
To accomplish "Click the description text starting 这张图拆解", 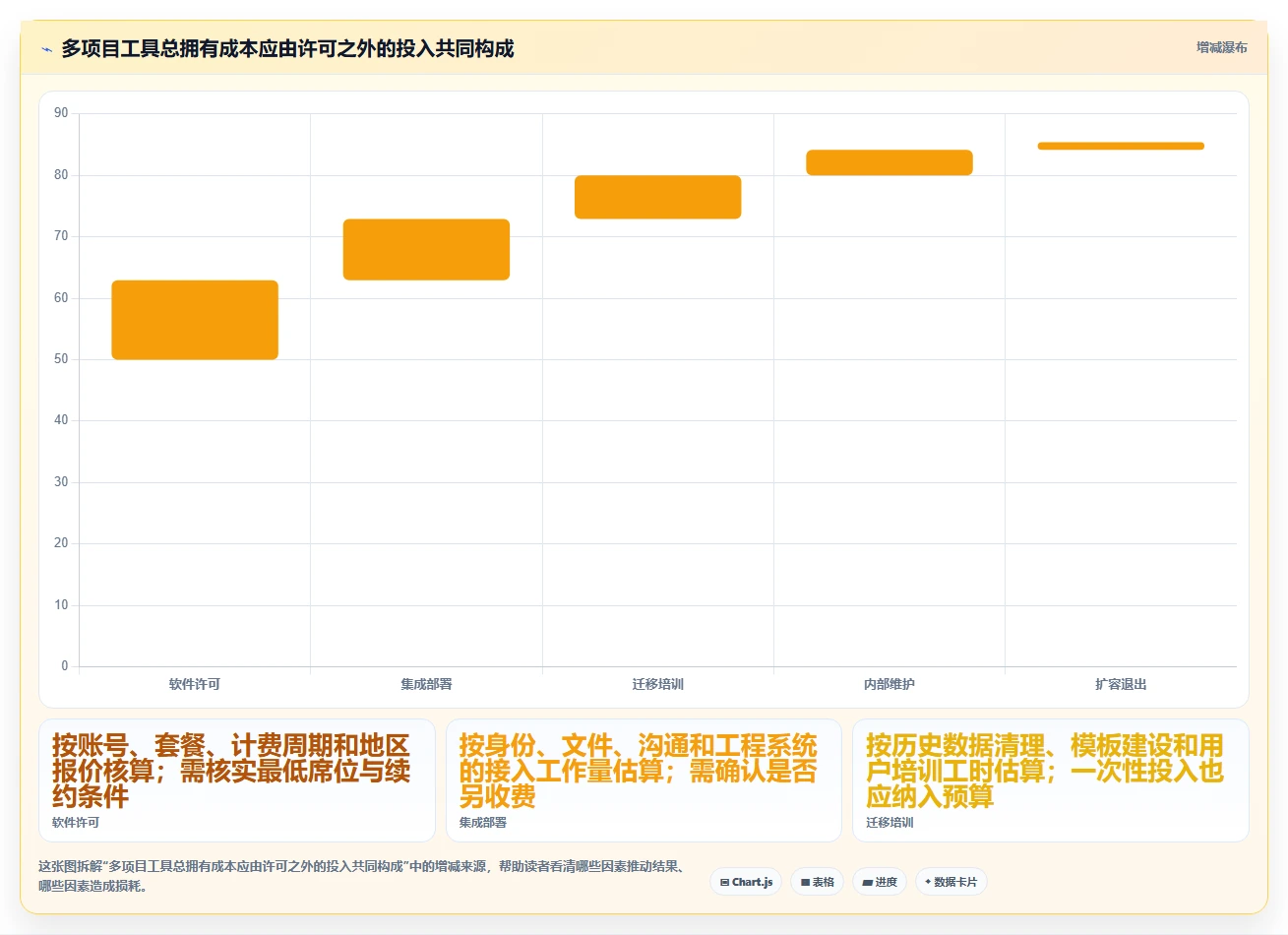I will (362, 876).
